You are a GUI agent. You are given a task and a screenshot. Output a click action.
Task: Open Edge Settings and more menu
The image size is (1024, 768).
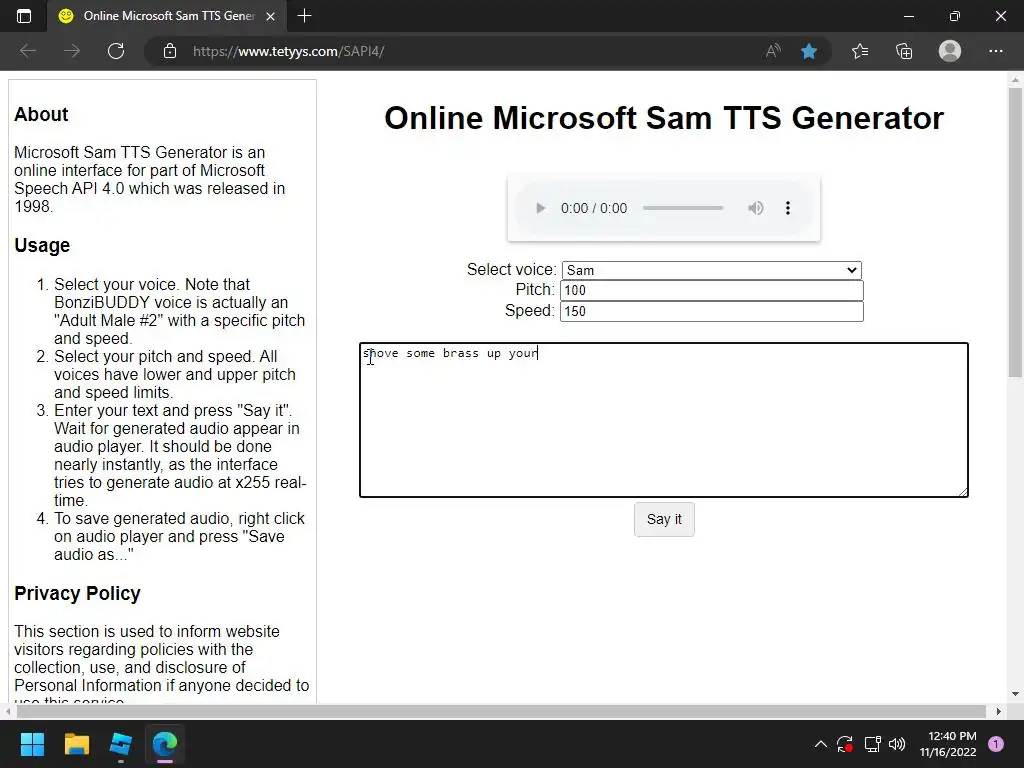pos(996,51)
